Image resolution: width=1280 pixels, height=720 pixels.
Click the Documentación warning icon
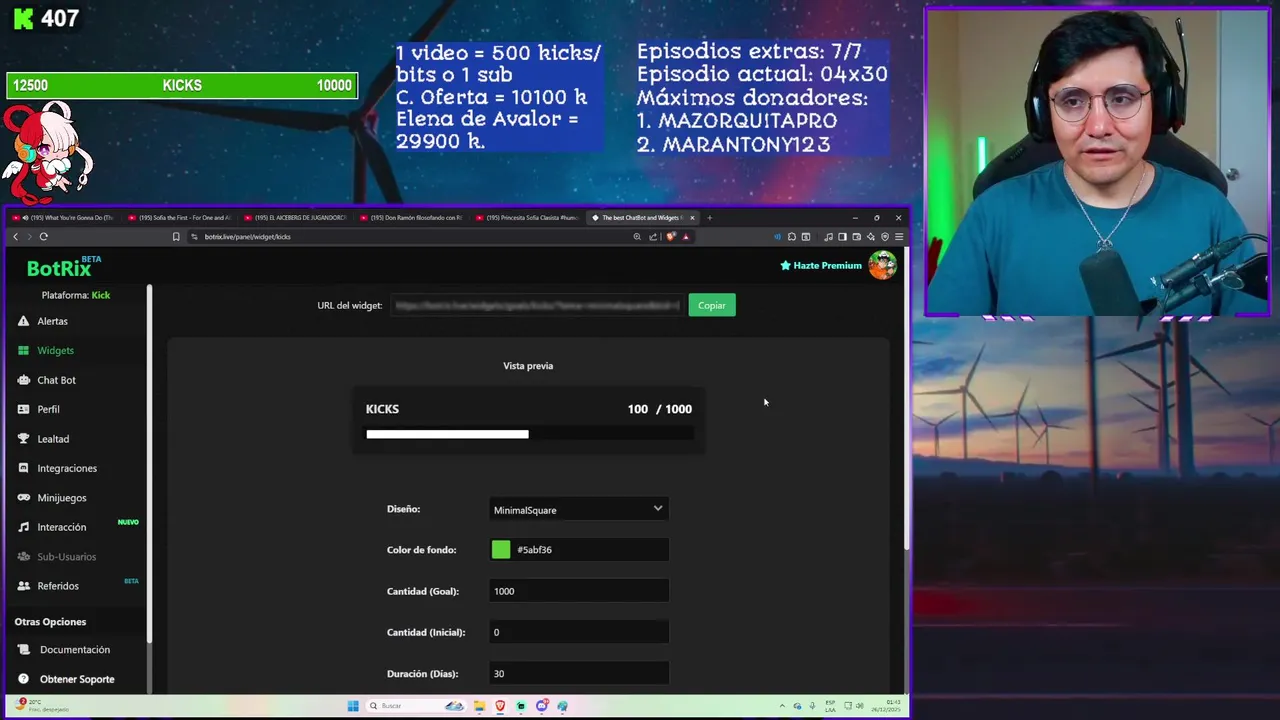23,650
